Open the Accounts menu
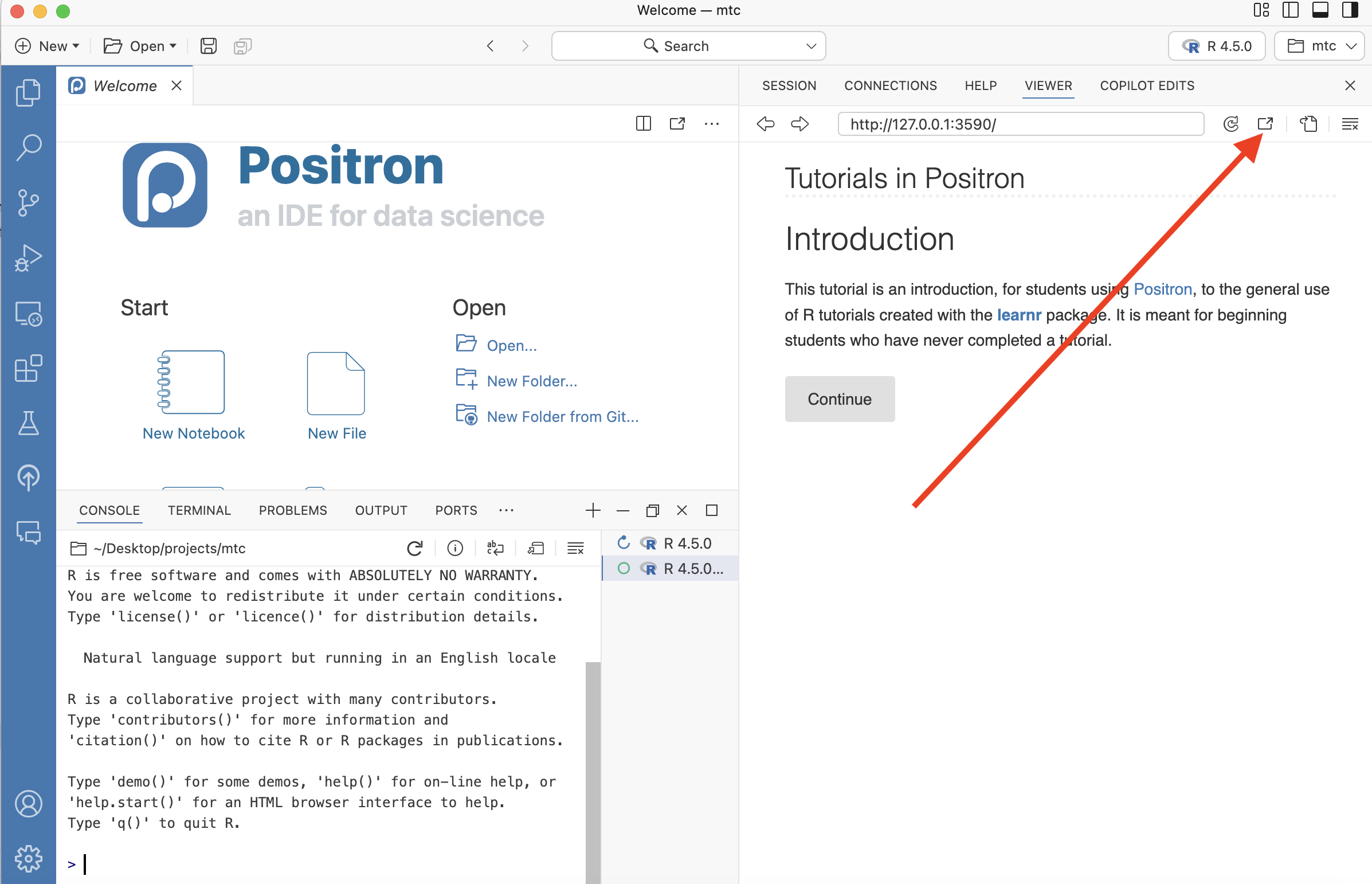The image size is (1372, 884). click(x=28, y=804)
